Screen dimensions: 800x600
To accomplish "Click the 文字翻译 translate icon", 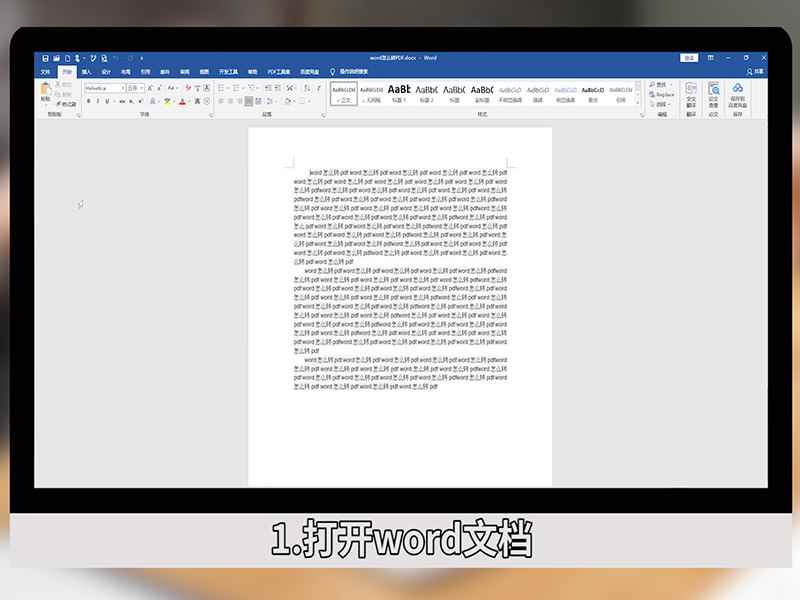I will tap(690, 93).
